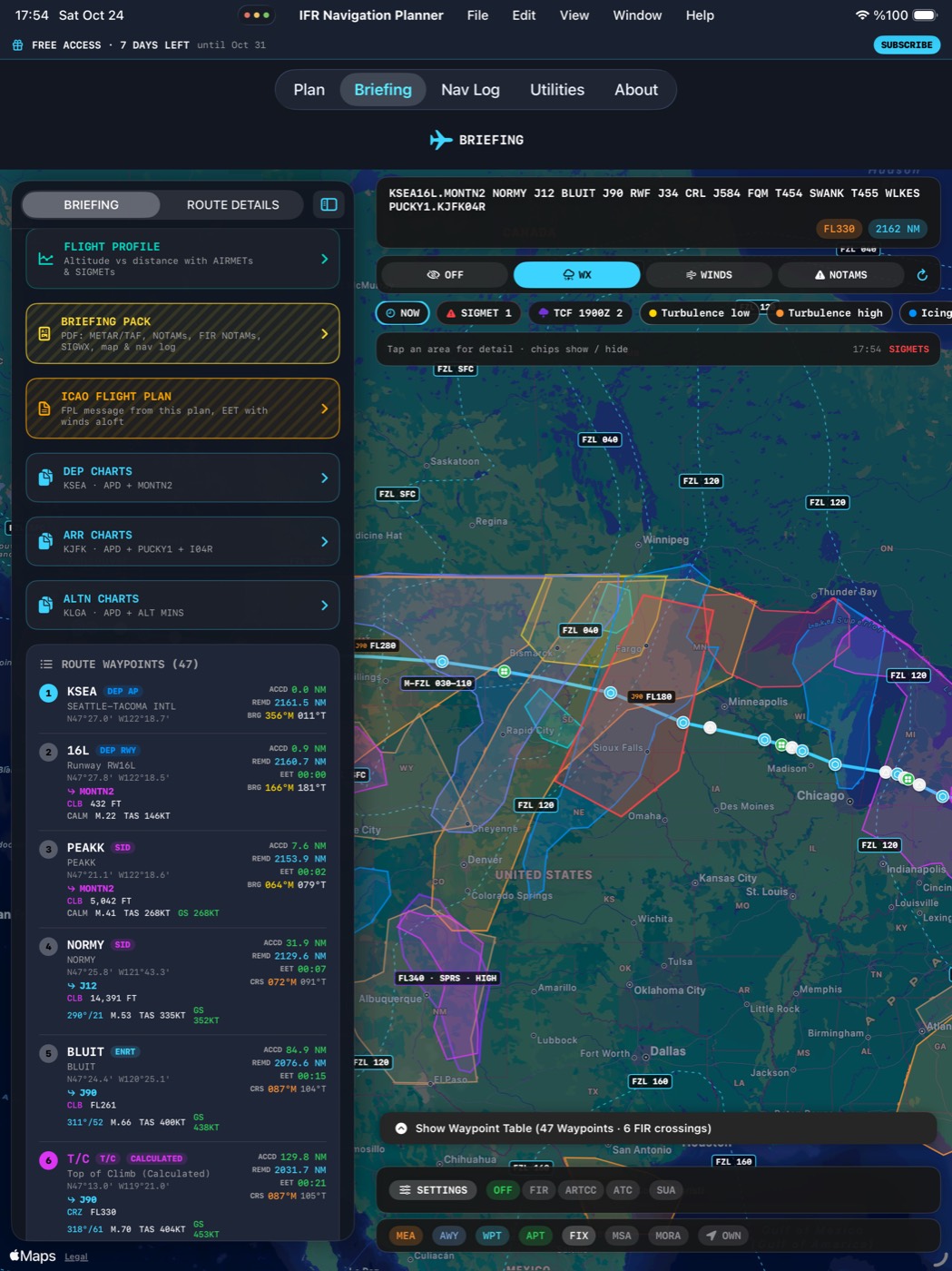
Task: Click the Flight Profile chart icon
Action: click(45, 259)
